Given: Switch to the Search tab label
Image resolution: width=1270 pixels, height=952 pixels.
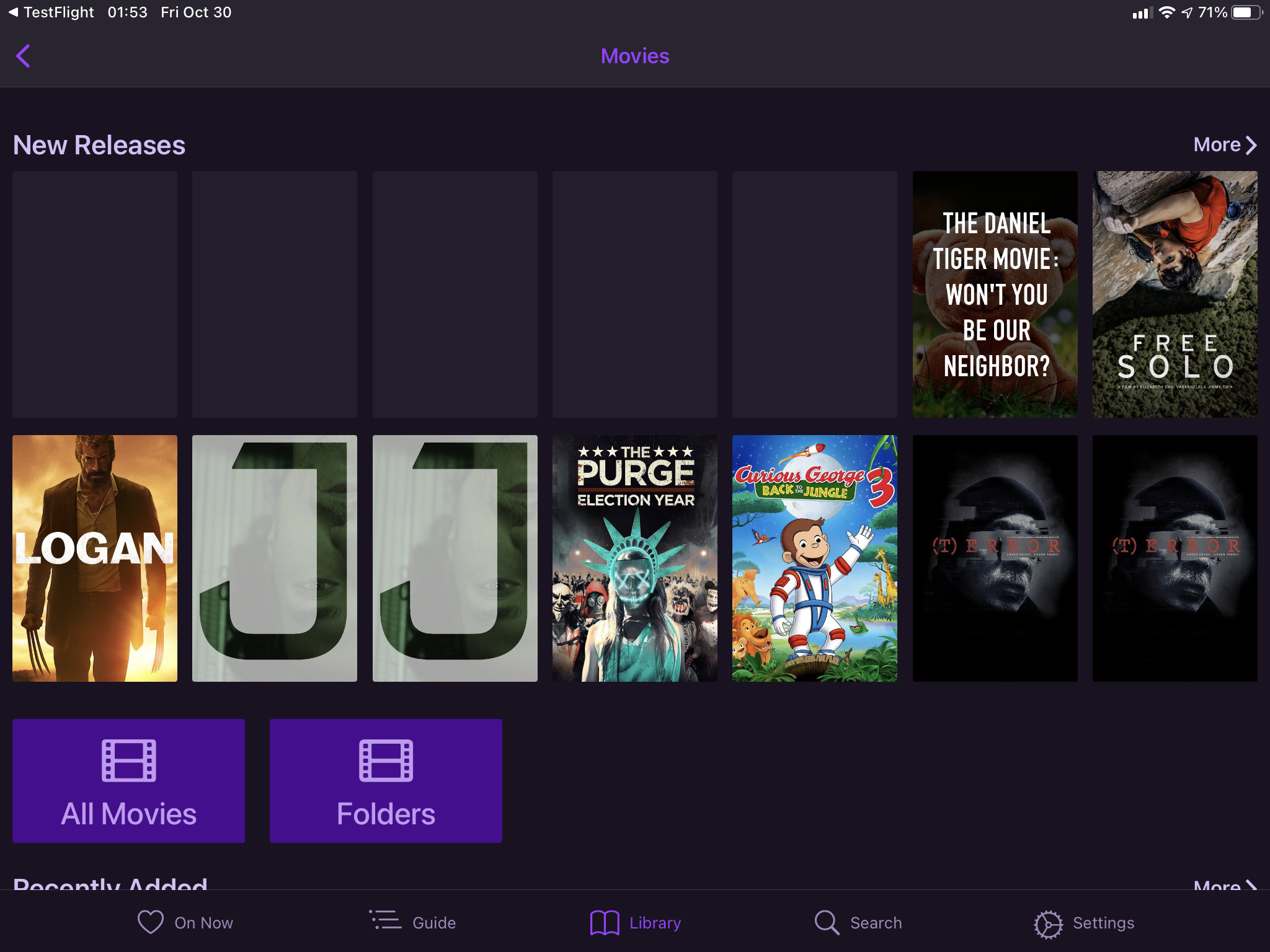Looking at the screenshot, I should pyautogui.click(x=876, y=923).
